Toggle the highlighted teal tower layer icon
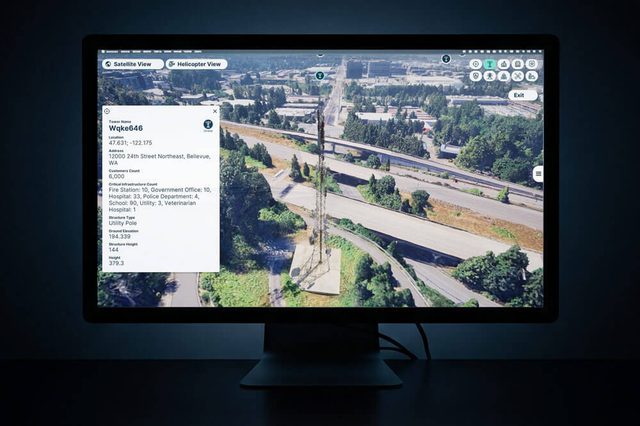Screen dimensions: 640x426 (x=490, y=64)
